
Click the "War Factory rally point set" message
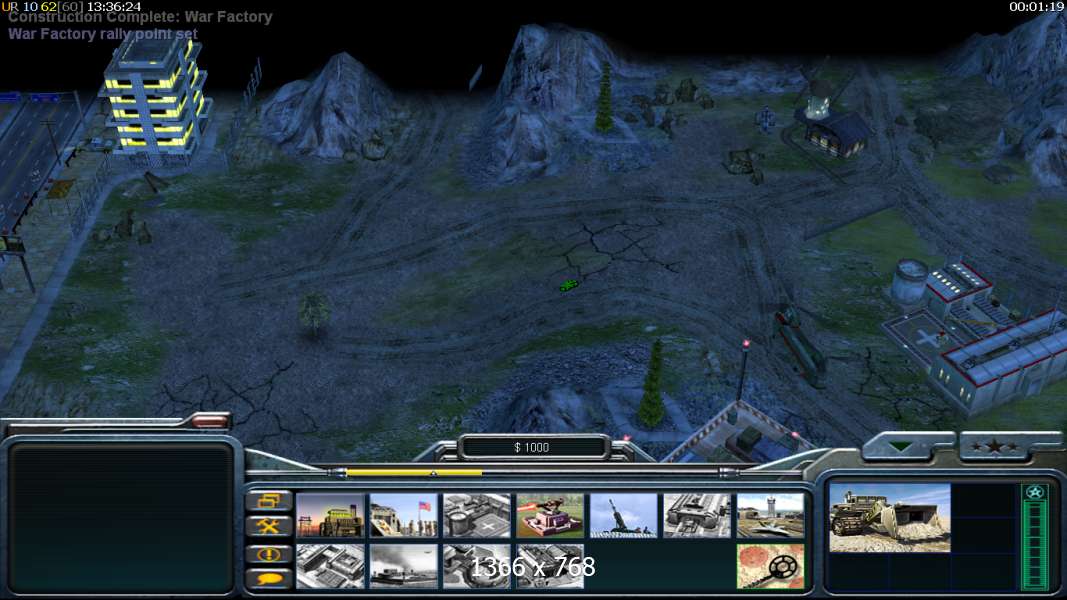[x=103, y=34]
